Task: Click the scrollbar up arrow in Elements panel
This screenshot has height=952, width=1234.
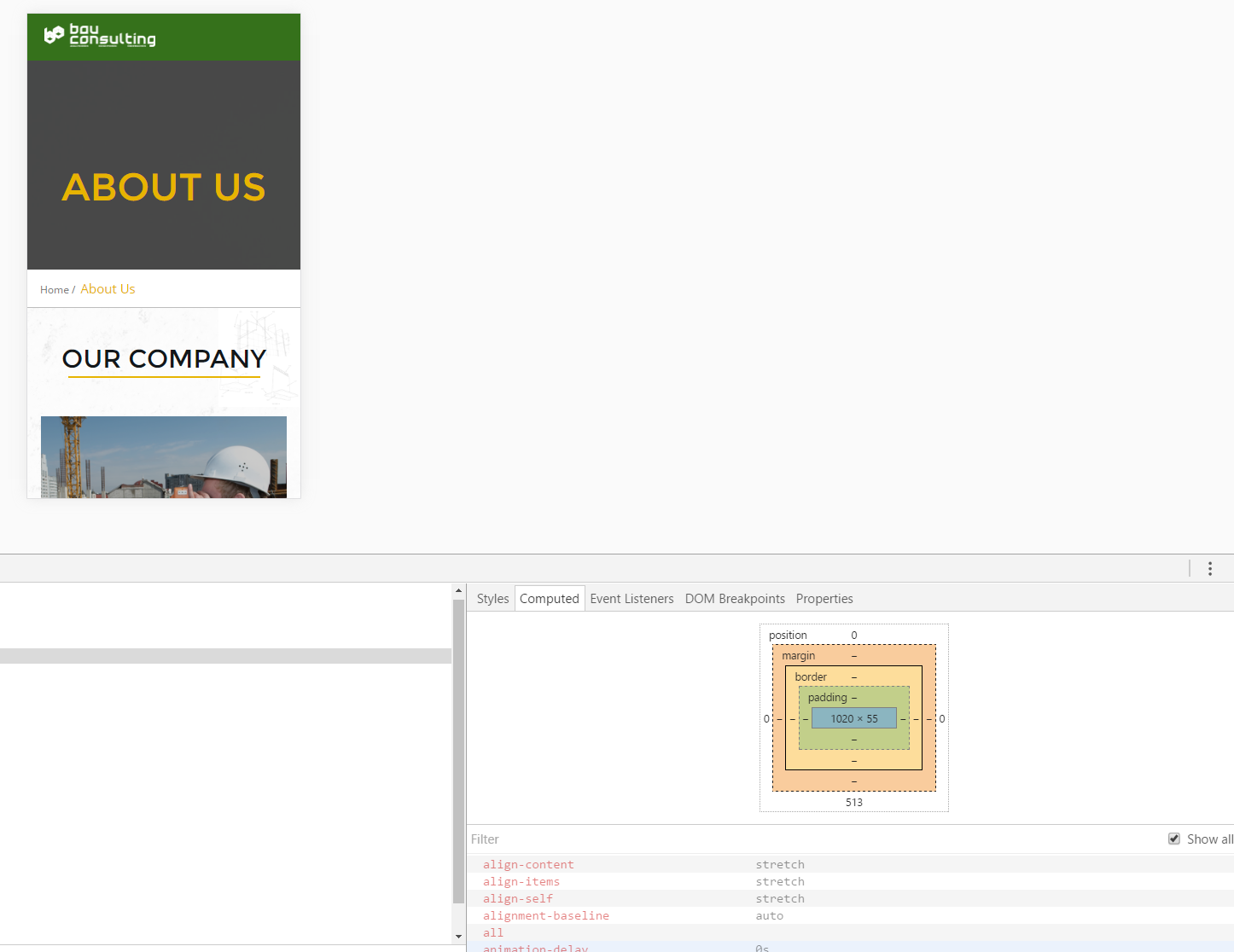Action: 458,590
